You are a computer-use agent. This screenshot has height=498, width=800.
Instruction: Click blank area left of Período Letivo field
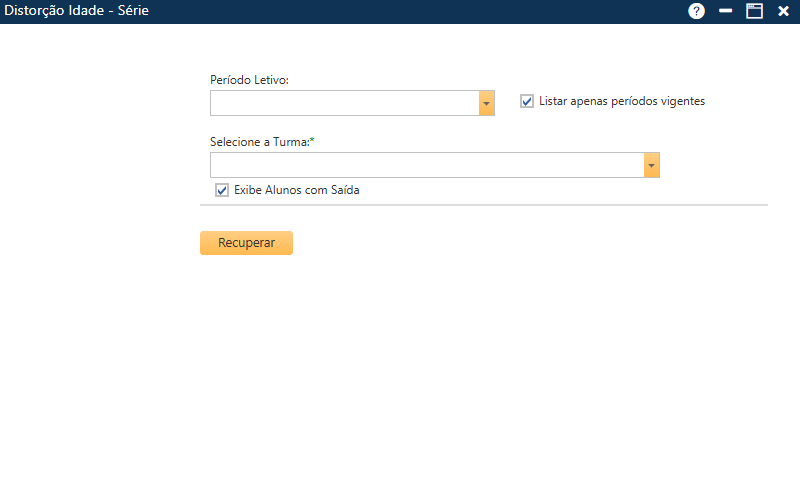pyautogui.click(x=100, y=103)
